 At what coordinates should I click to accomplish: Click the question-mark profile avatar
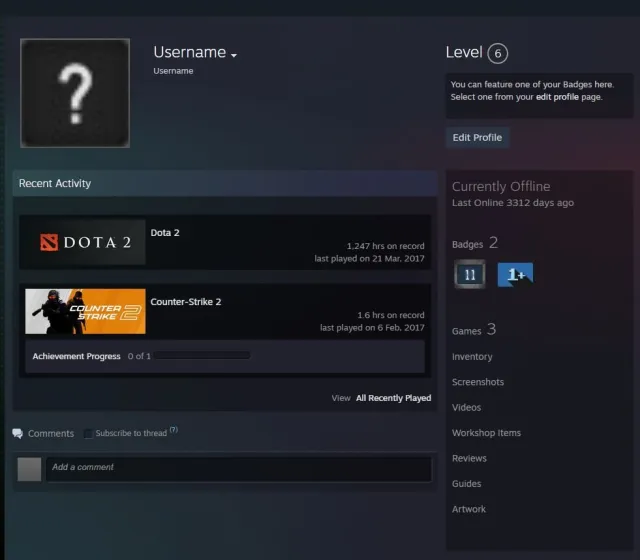click(75, 93)
